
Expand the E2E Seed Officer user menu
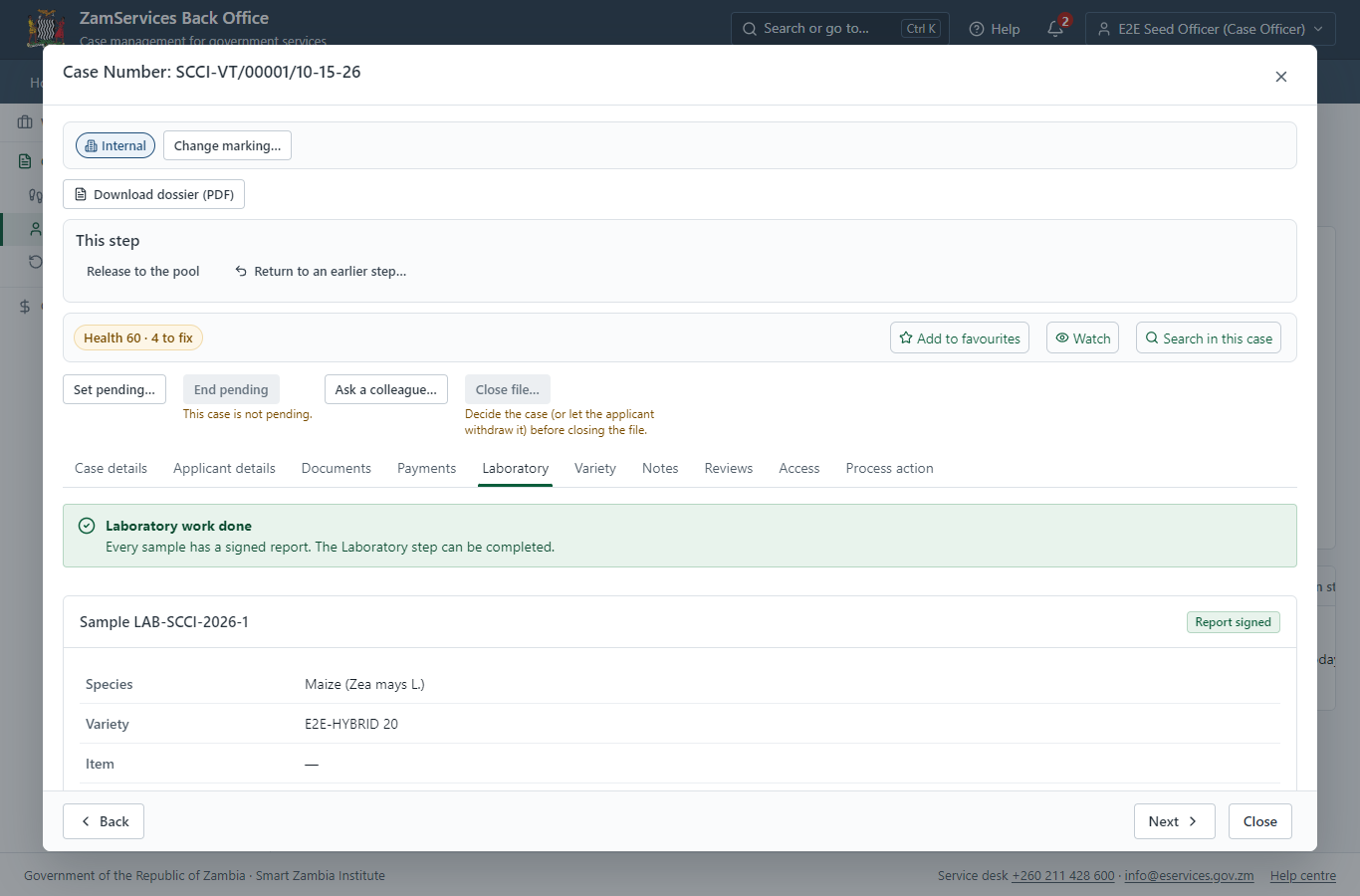[1211, 29]
